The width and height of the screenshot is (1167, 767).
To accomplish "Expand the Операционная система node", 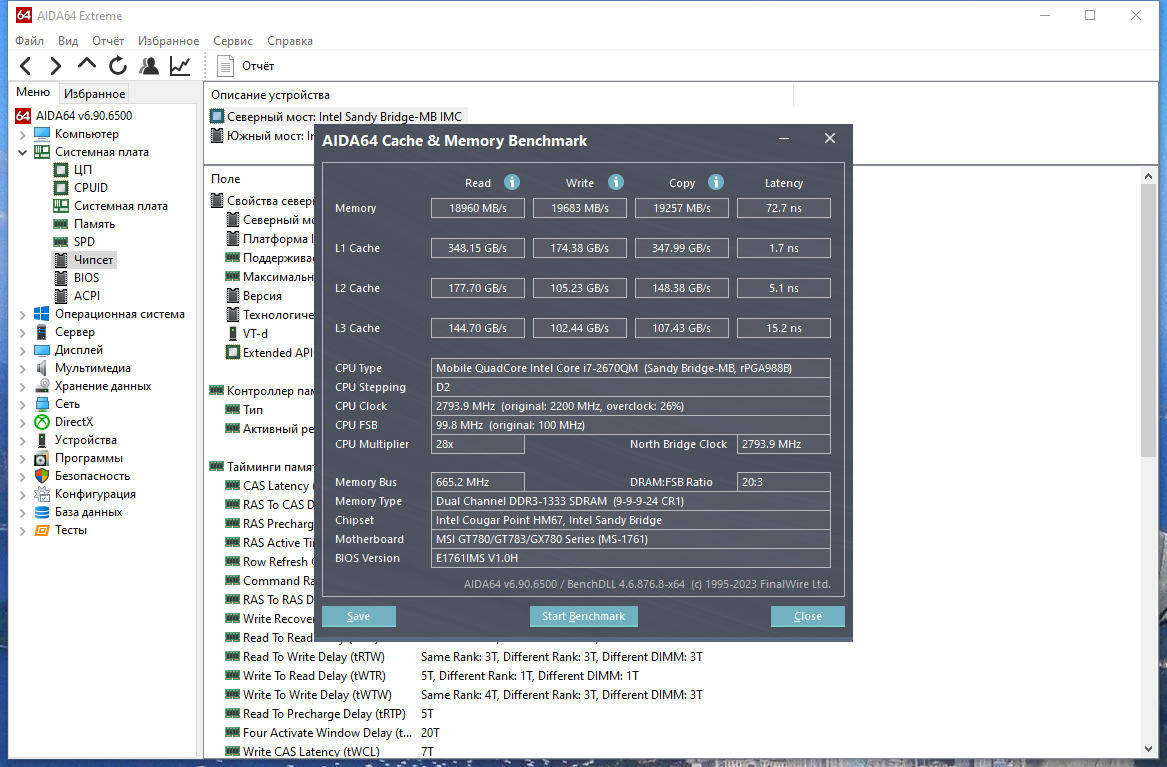I will click(22, 315).
